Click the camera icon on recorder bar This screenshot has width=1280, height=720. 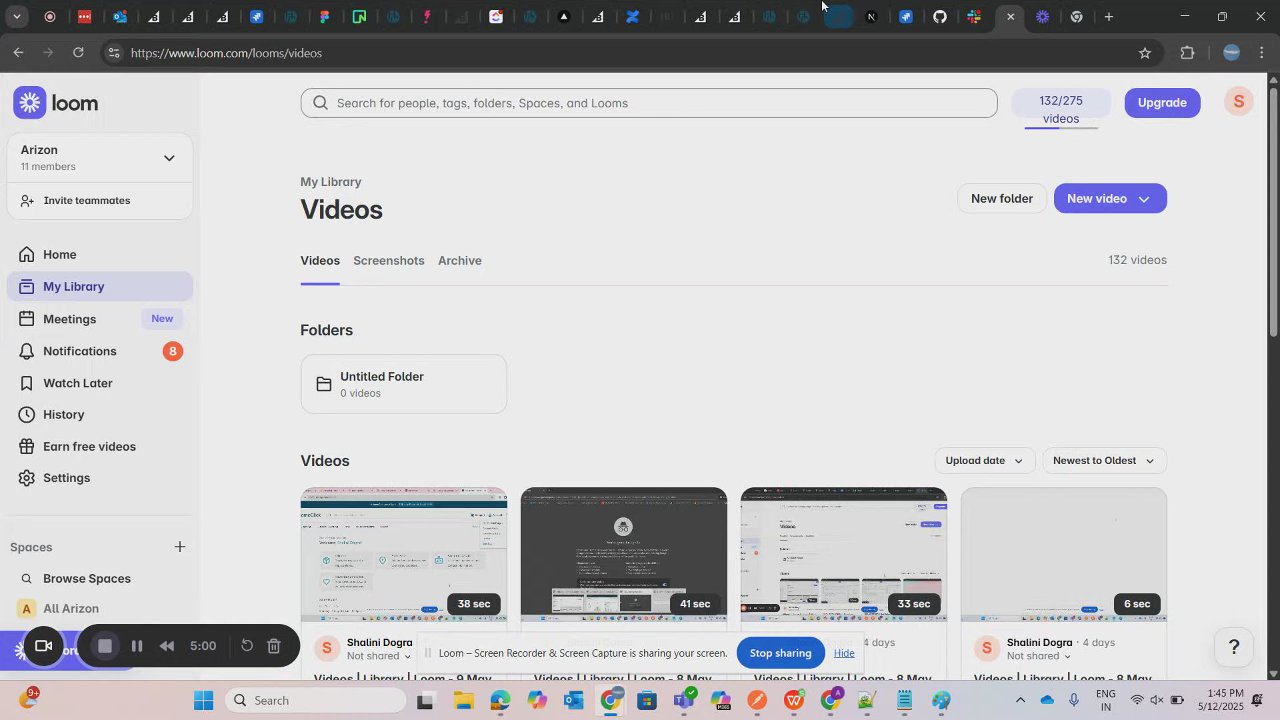tap(44, 646)
